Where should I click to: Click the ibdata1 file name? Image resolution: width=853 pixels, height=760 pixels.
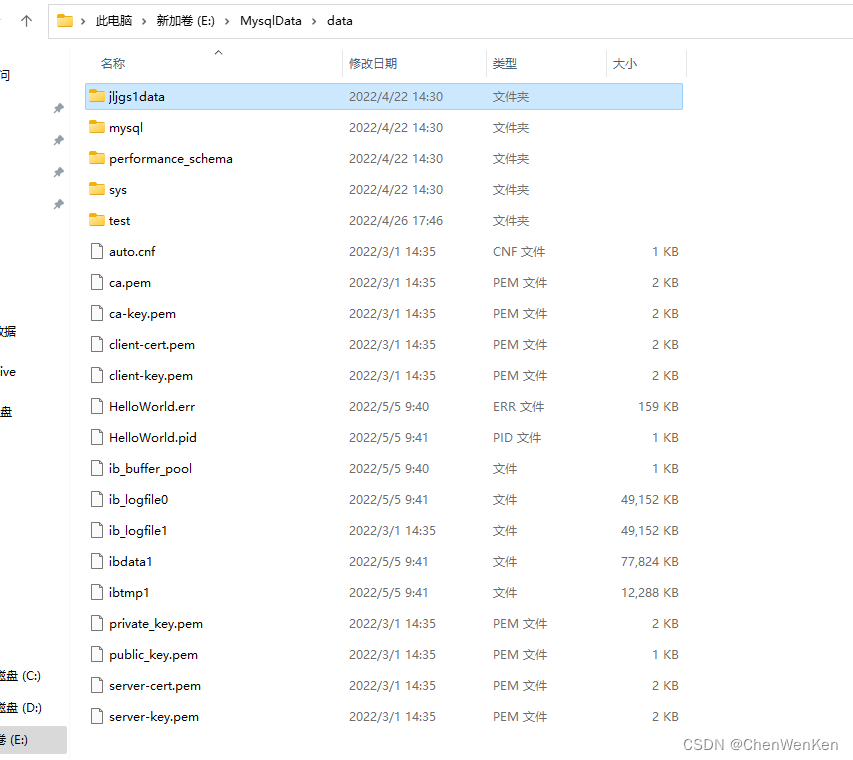(131, 561)
